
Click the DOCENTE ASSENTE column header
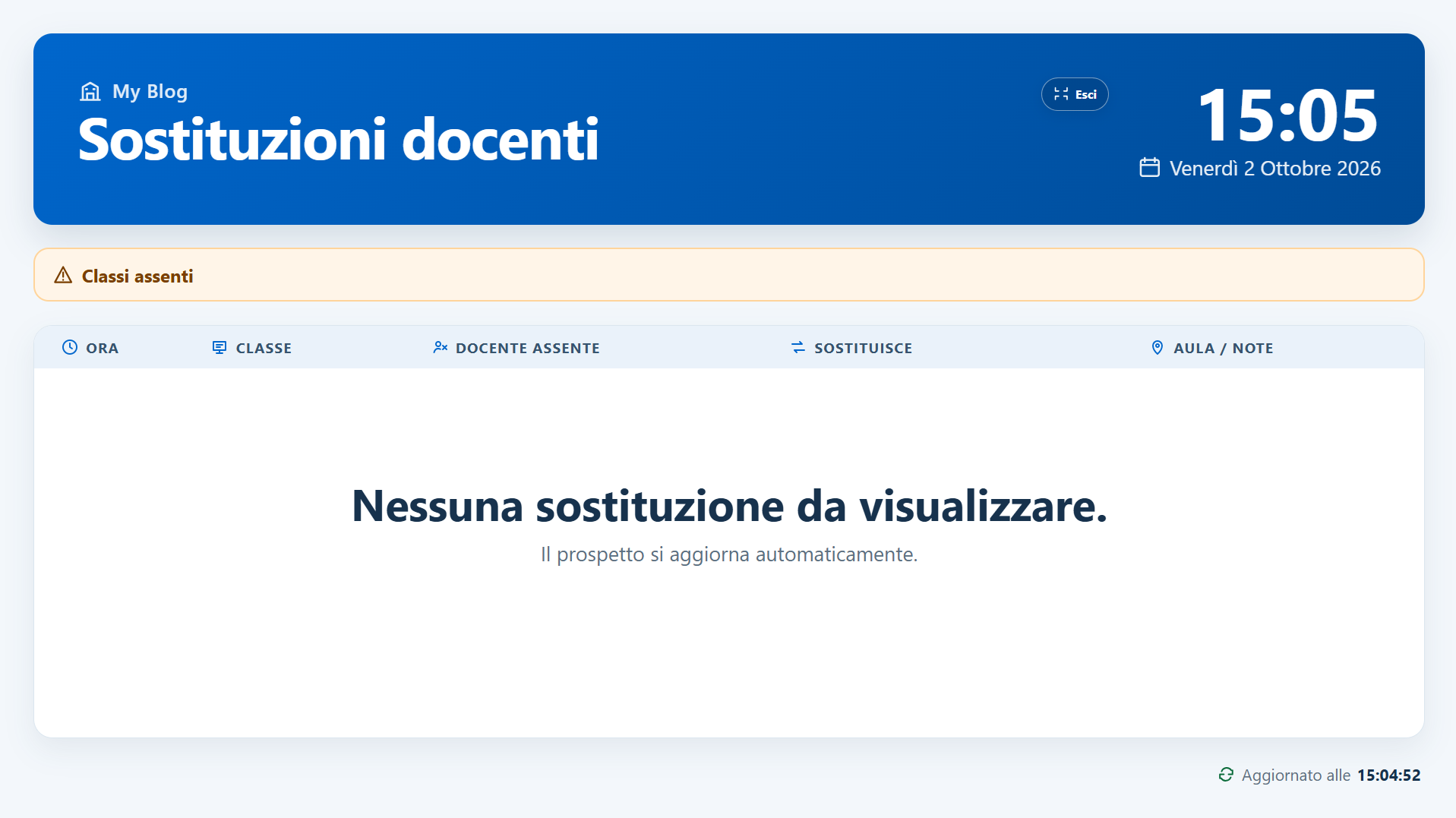528,348
